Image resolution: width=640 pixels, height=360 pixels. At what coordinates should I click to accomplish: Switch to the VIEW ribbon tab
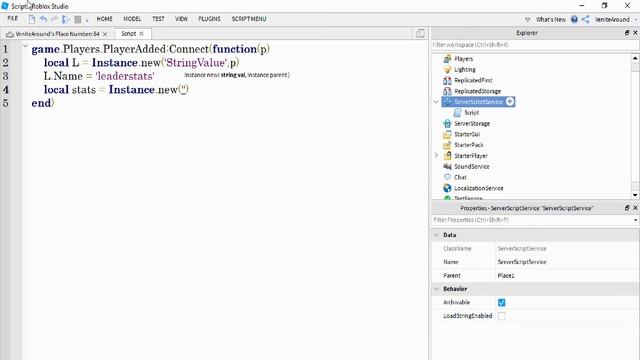click(181, 19)
